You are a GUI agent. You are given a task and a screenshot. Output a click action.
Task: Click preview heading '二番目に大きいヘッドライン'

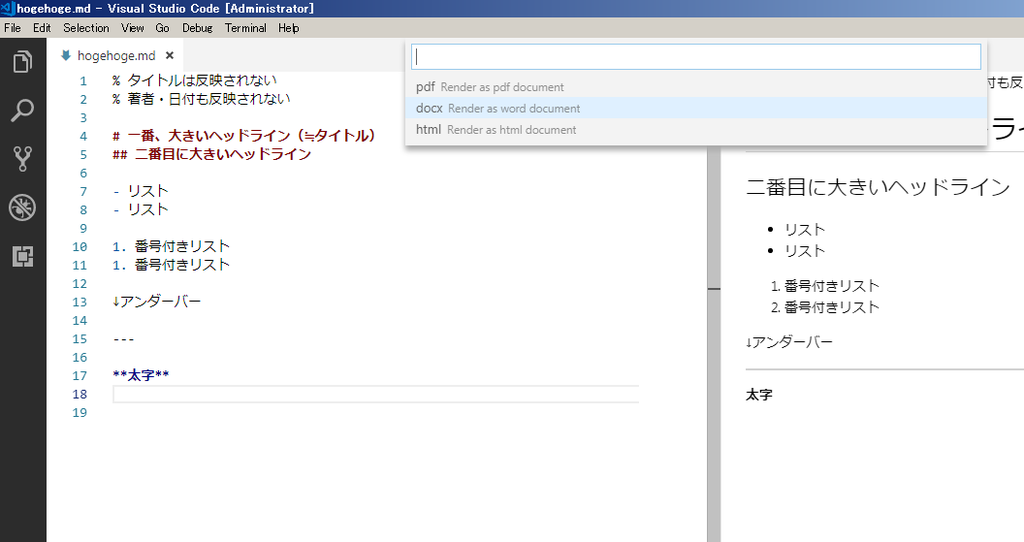(878, 187)
